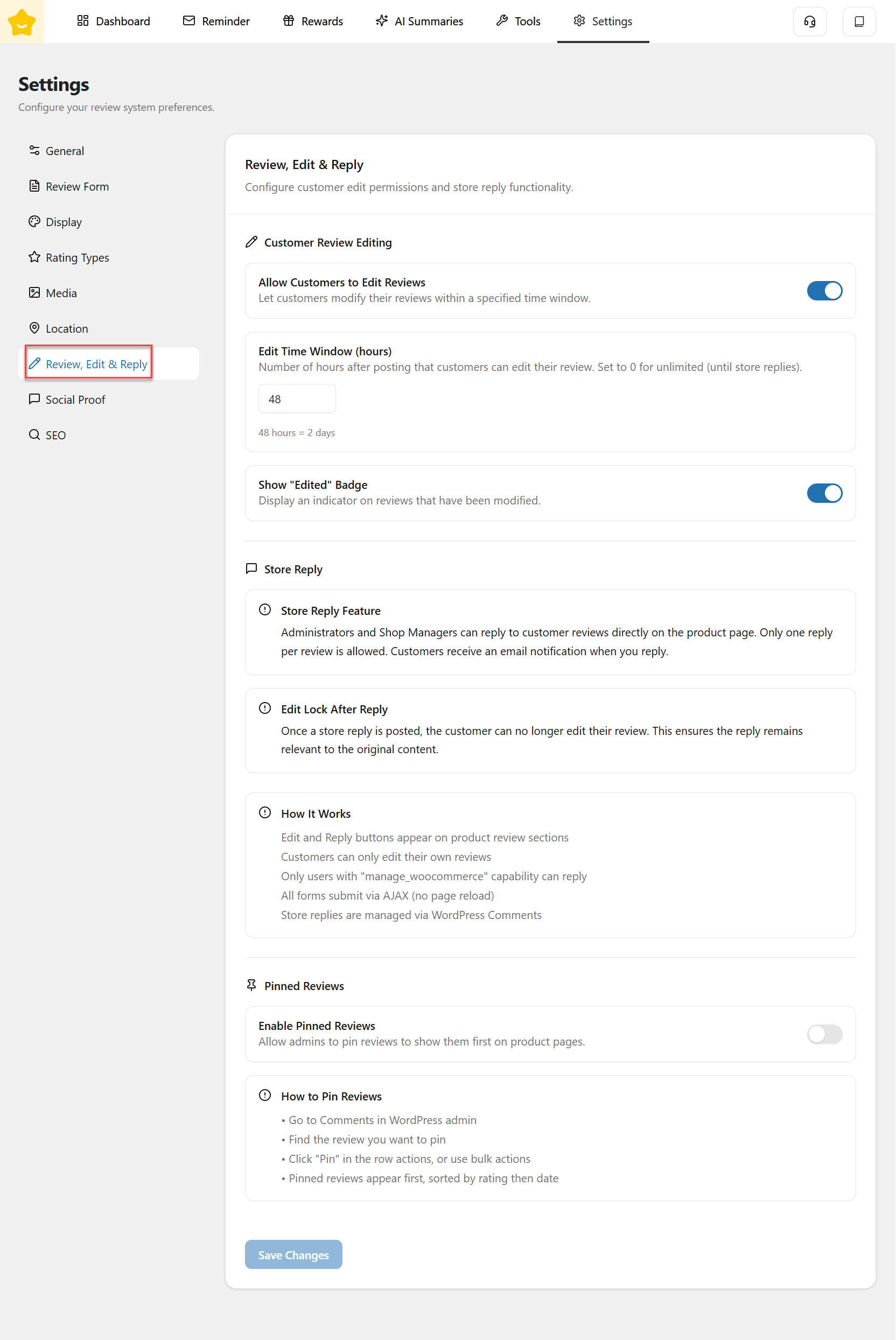Open the headset support icon
The image size is (896, 1340).
coord(809,22)
